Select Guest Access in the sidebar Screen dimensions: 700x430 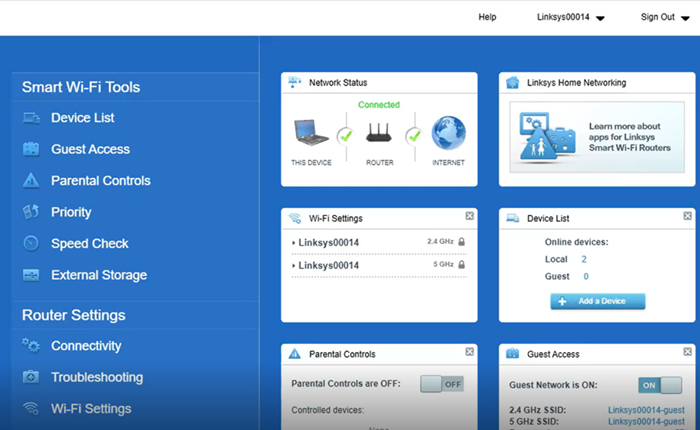[x=90, y=149]
